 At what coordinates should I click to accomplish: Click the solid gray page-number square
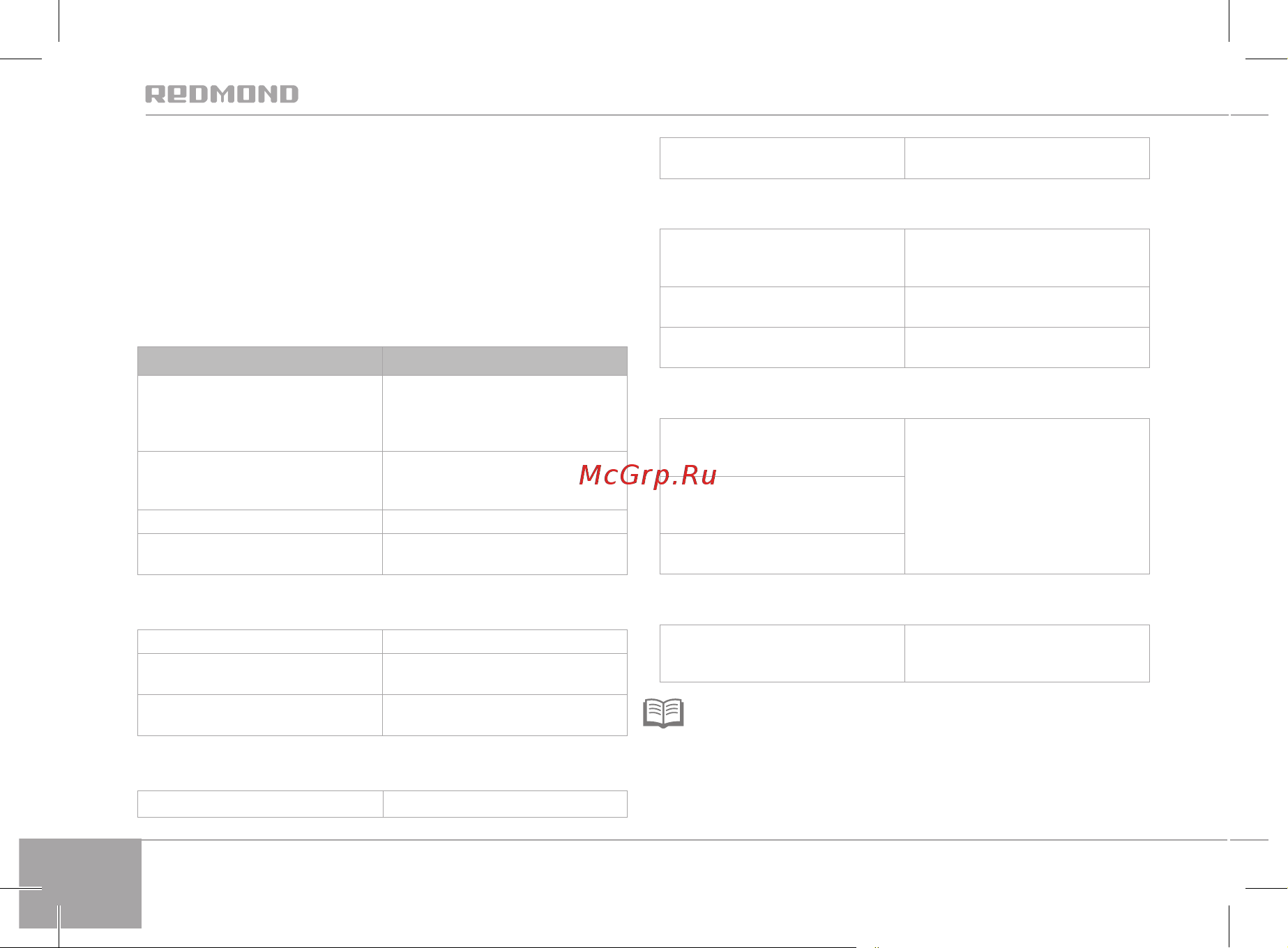coord(80,883)
